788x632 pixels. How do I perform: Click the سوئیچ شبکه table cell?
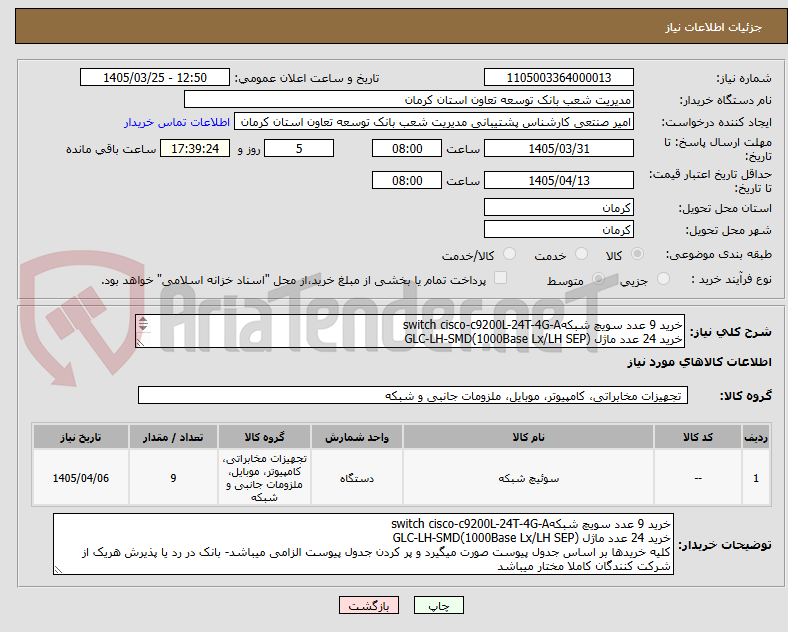[x=528, y=478]
